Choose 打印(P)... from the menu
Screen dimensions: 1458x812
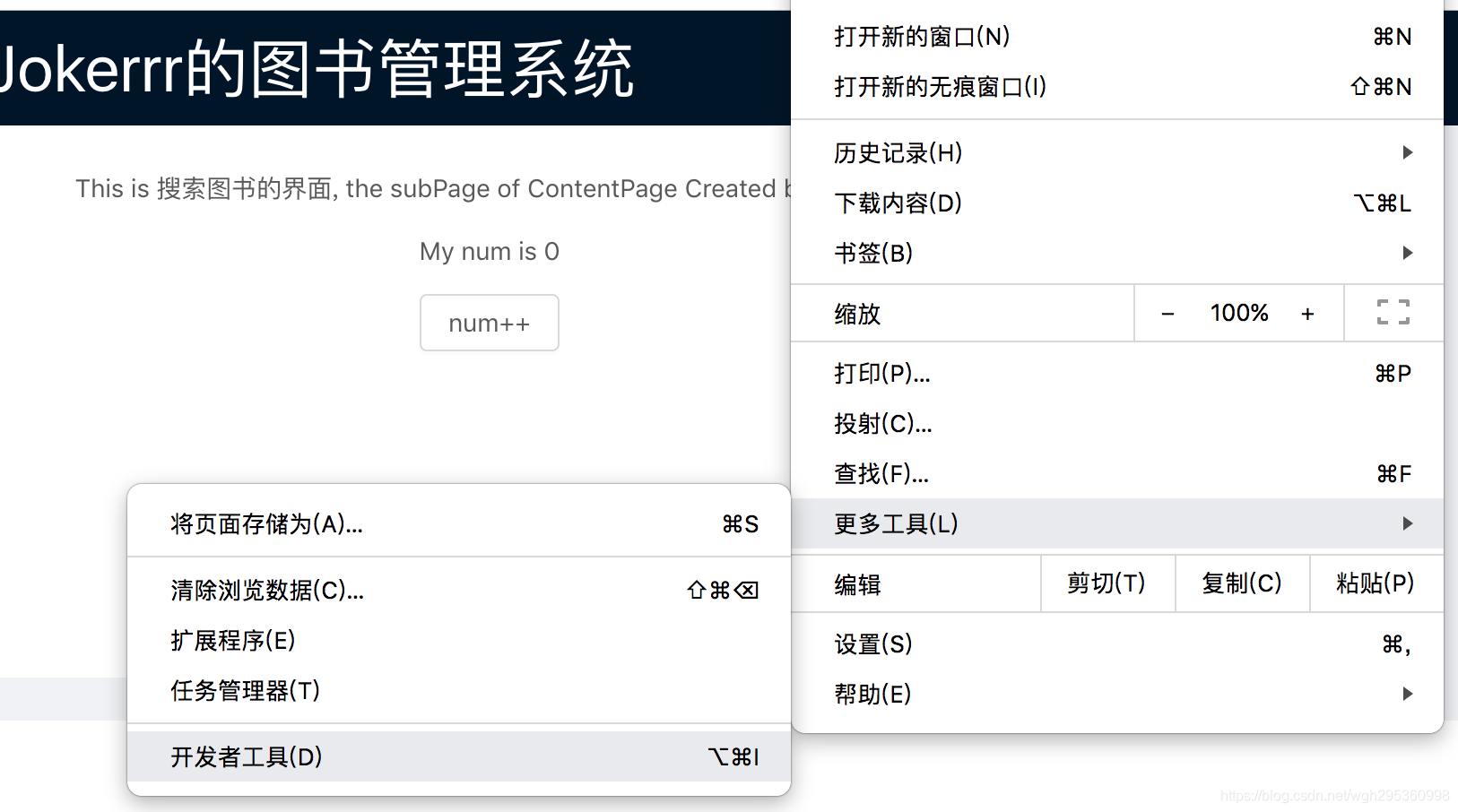(x=1117, y=374)
